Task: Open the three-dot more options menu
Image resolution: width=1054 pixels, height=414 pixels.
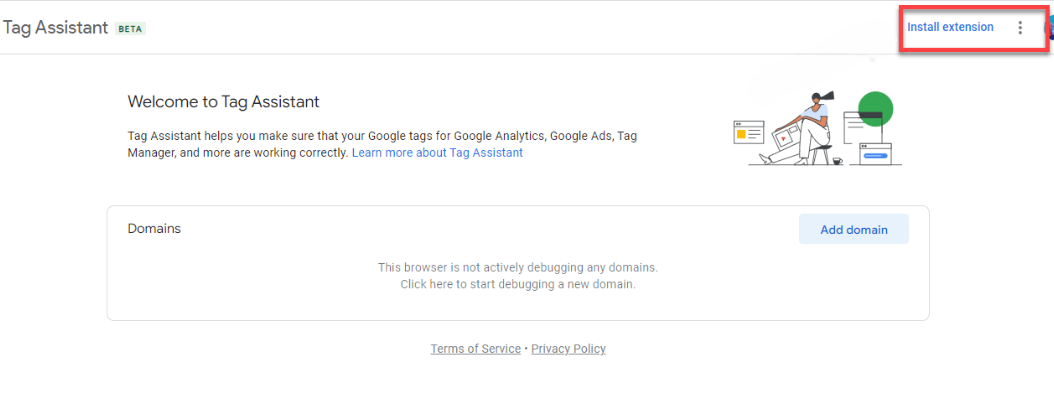Action: pos(1020,28)
